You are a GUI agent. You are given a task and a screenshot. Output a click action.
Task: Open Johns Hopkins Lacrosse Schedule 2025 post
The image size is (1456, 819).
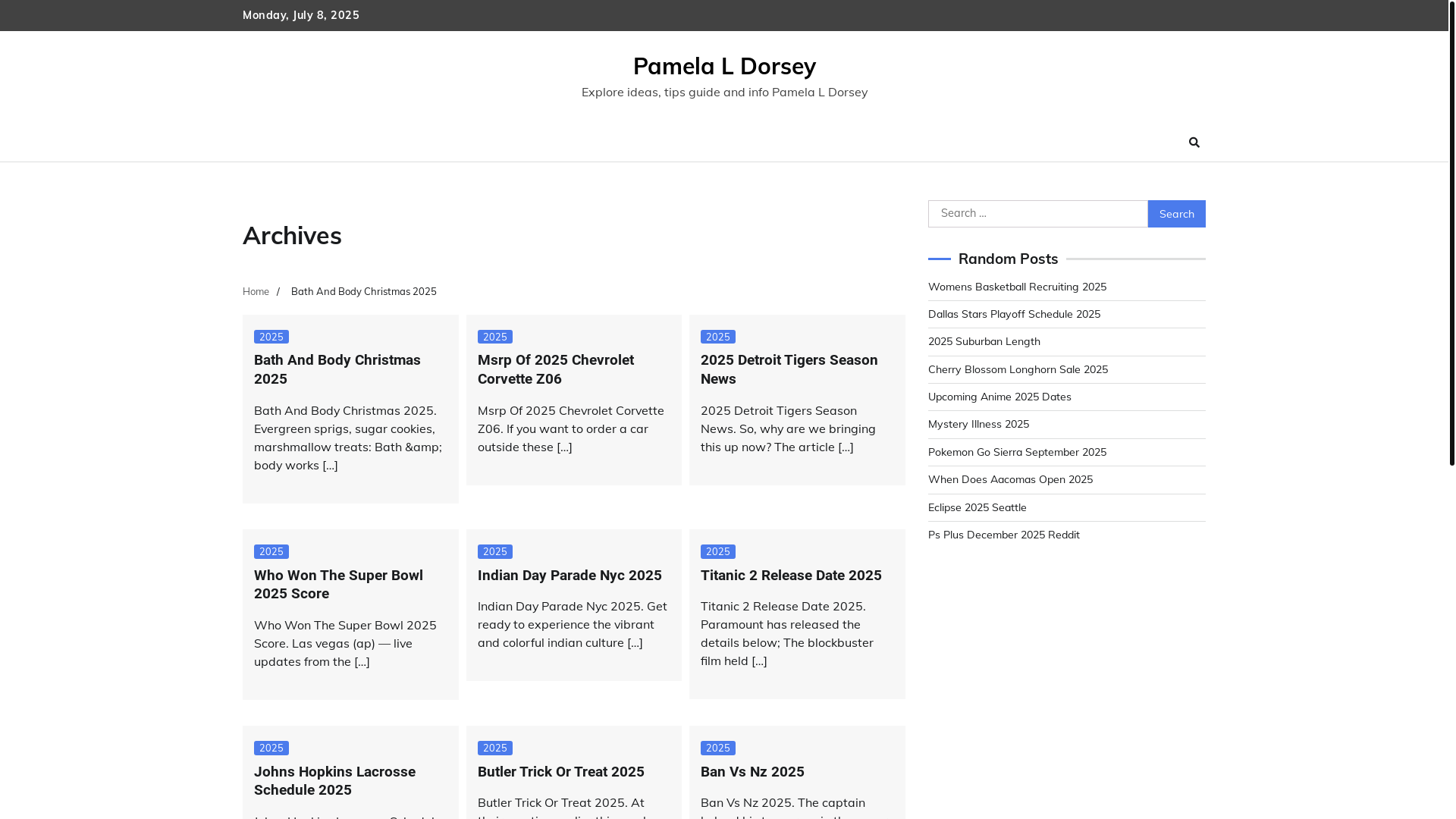pyautogui.click(x=334, y=781)
